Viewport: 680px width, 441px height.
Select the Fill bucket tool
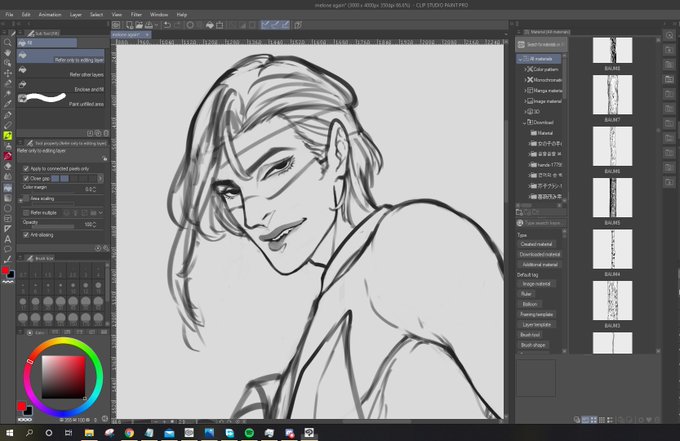click(7, 188)
